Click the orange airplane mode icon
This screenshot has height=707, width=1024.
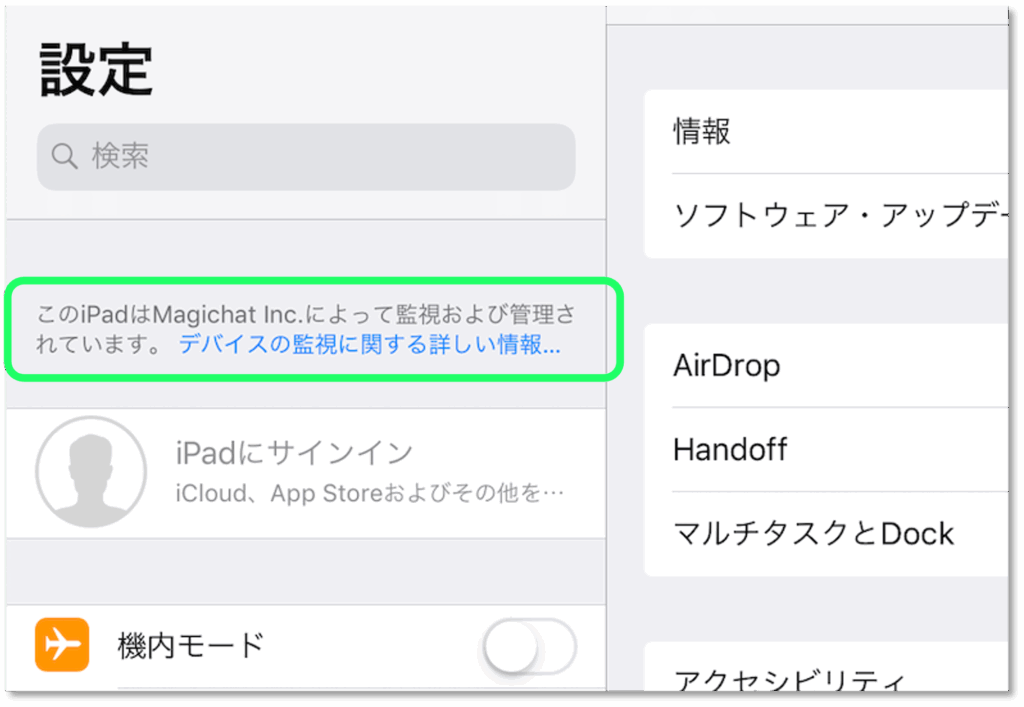tap(62, 644)
